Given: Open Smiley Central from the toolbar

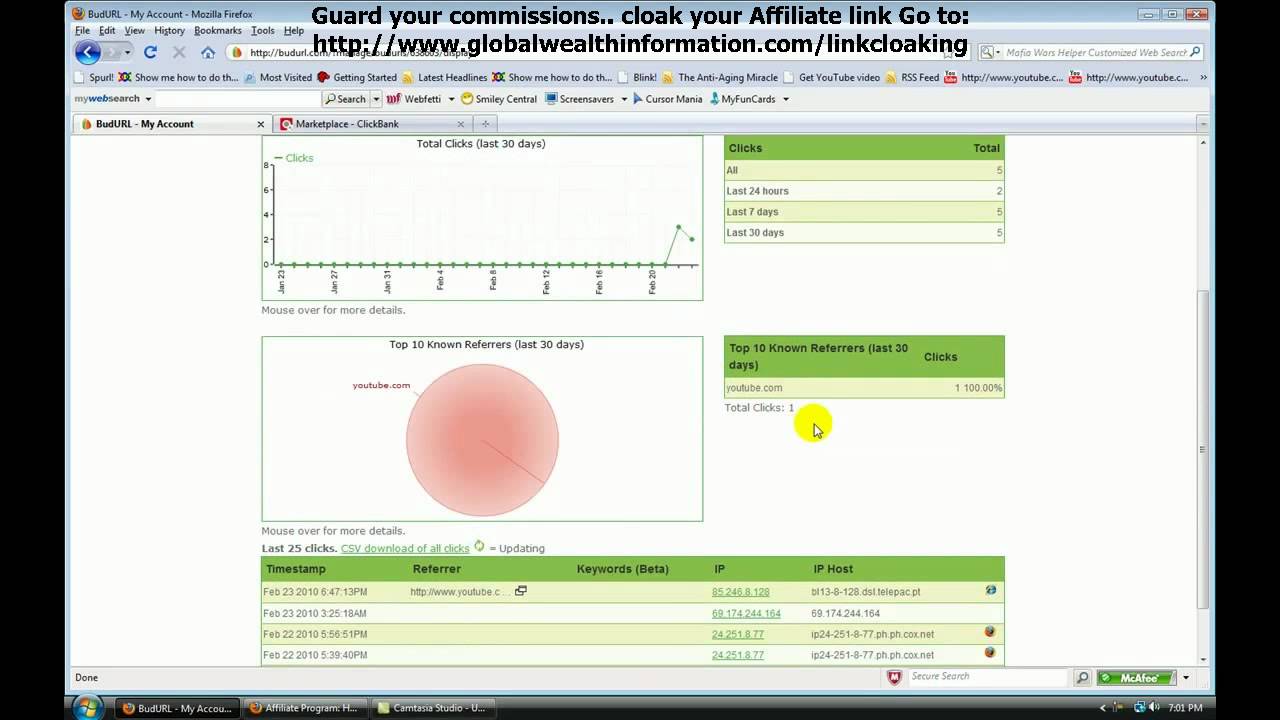Looking at the screenshot, I should click(499, 99).
